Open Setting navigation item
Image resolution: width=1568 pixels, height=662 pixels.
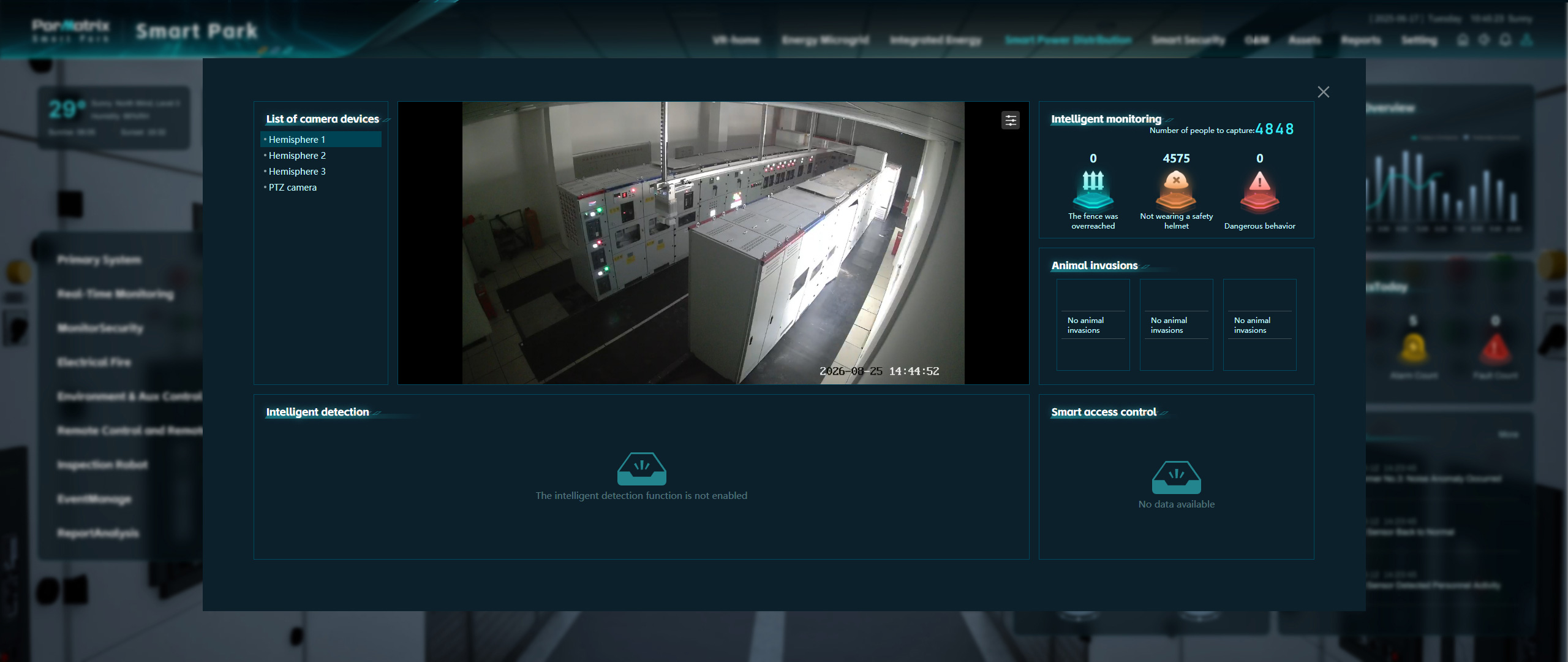pyautogui.click(x=1419, y=40)
